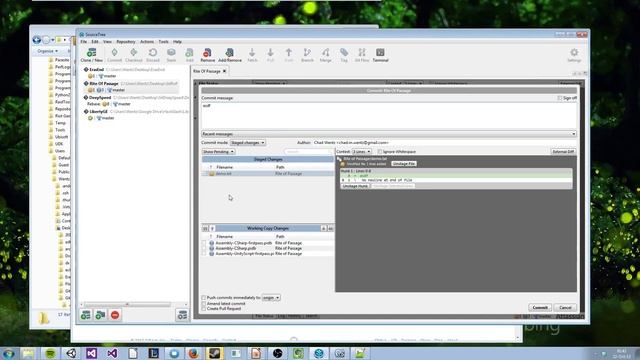Click the Git Flow toolbar icon
This screenshot has width=640, height=360.
[362, 54]
